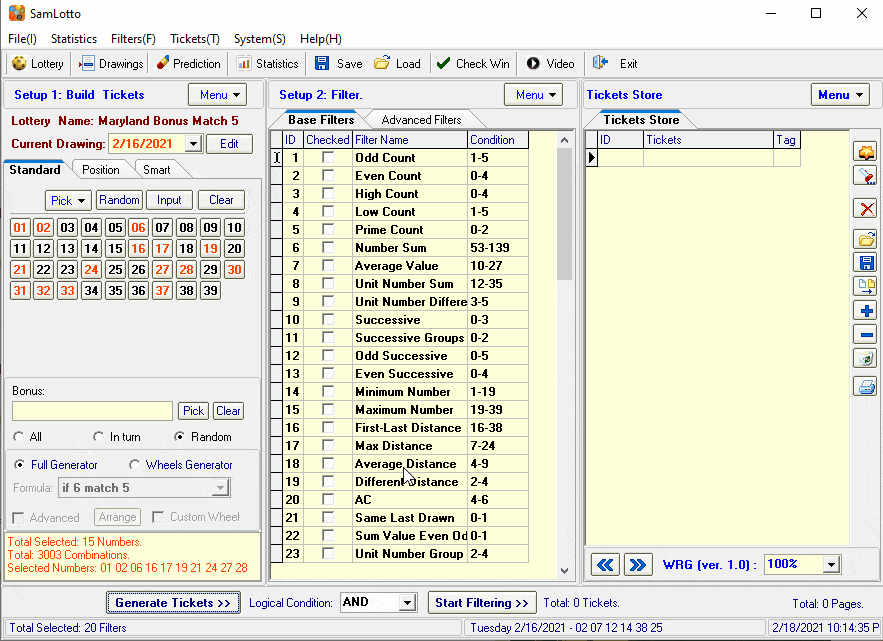Select the In turn bonus radio button

99,437
